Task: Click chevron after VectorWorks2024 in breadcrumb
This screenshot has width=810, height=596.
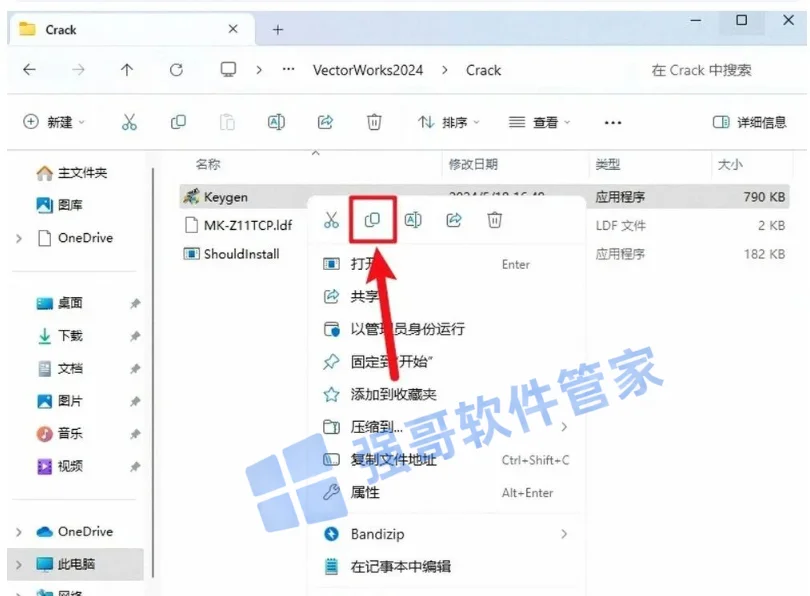Action: (445, 69)
